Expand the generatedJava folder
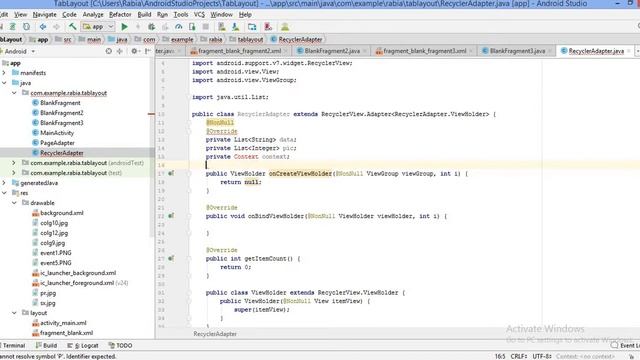The image size is (640, 360). [x=4, y=183]
